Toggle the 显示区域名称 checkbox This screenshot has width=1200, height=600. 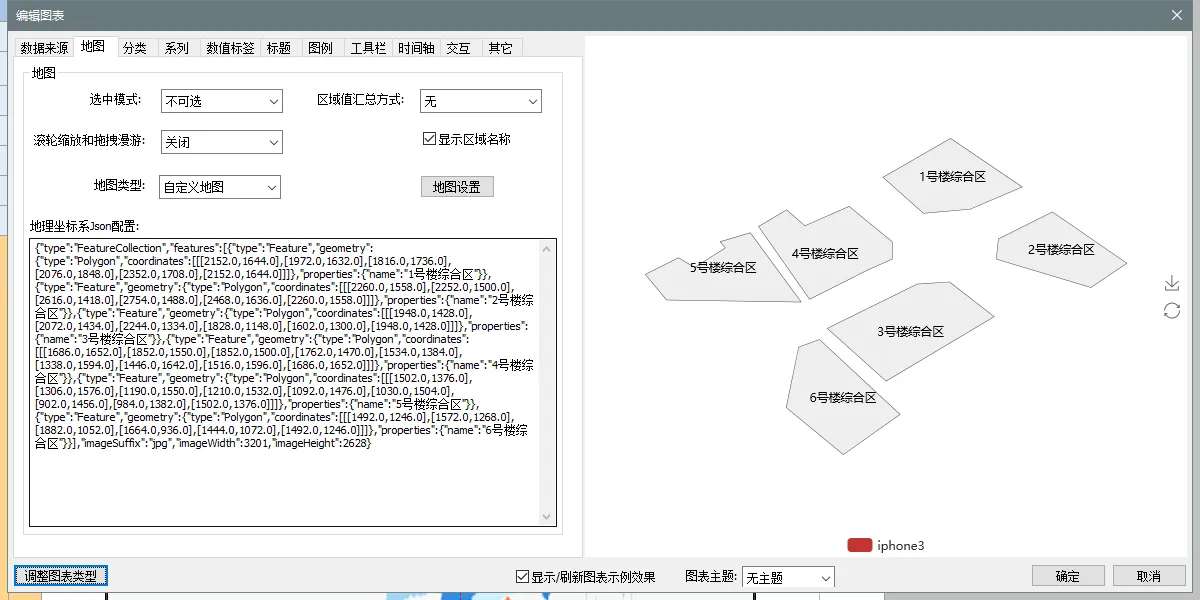pos(429,139)
